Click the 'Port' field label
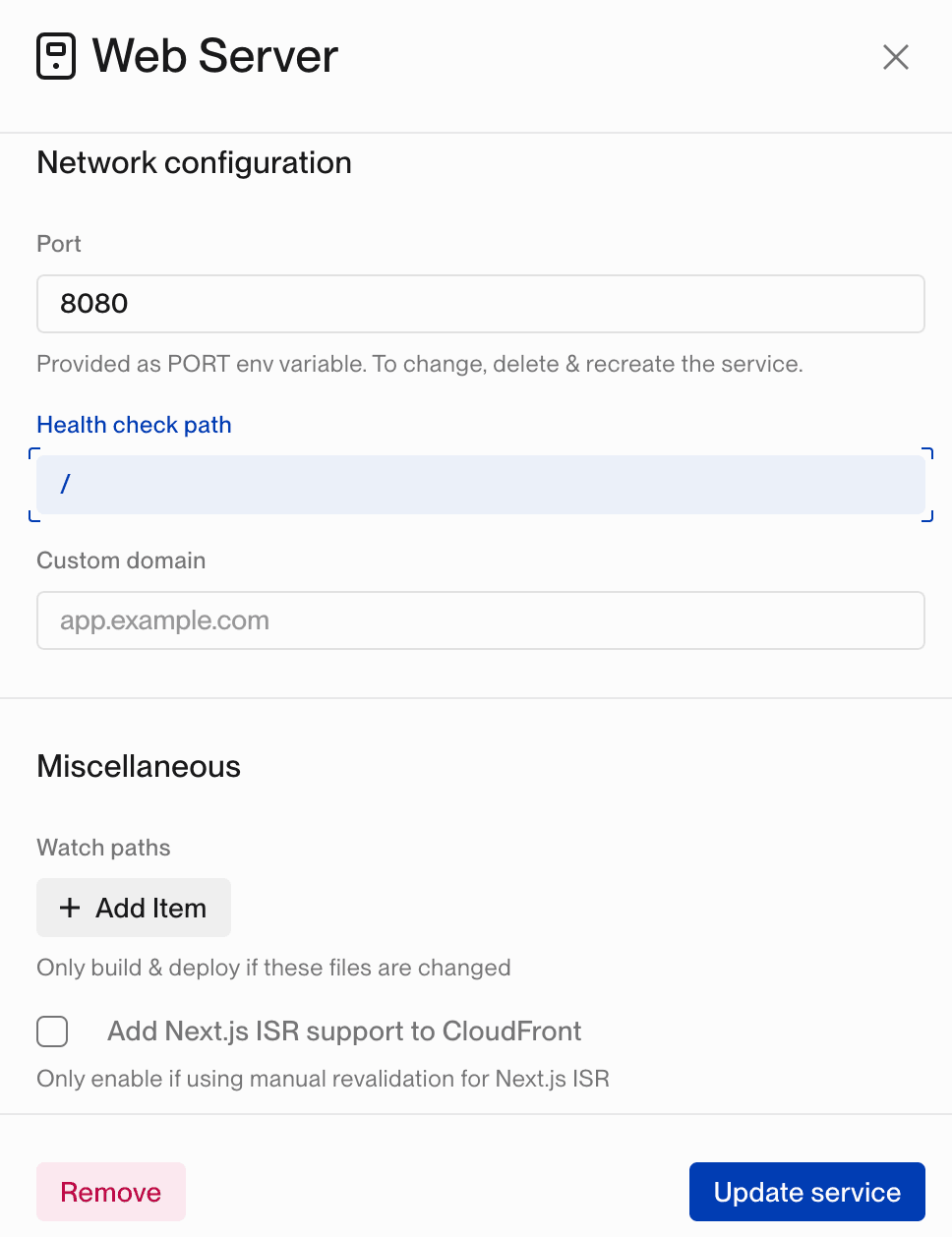The image size is (952, 1237). (x=59, y=244)
